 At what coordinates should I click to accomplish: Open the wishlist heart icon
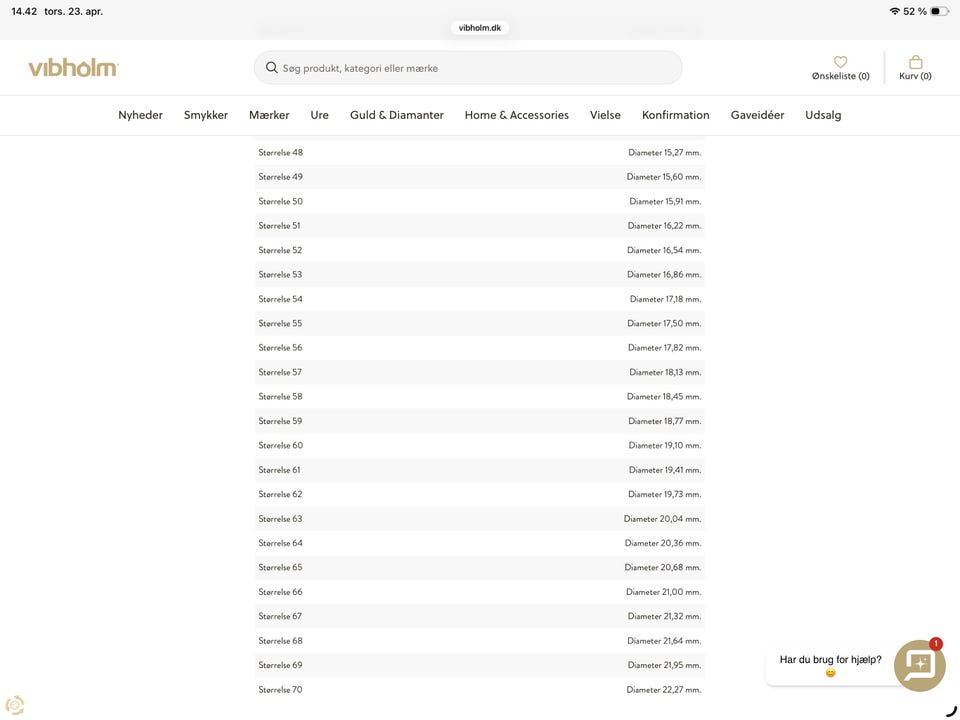[840, 62]
